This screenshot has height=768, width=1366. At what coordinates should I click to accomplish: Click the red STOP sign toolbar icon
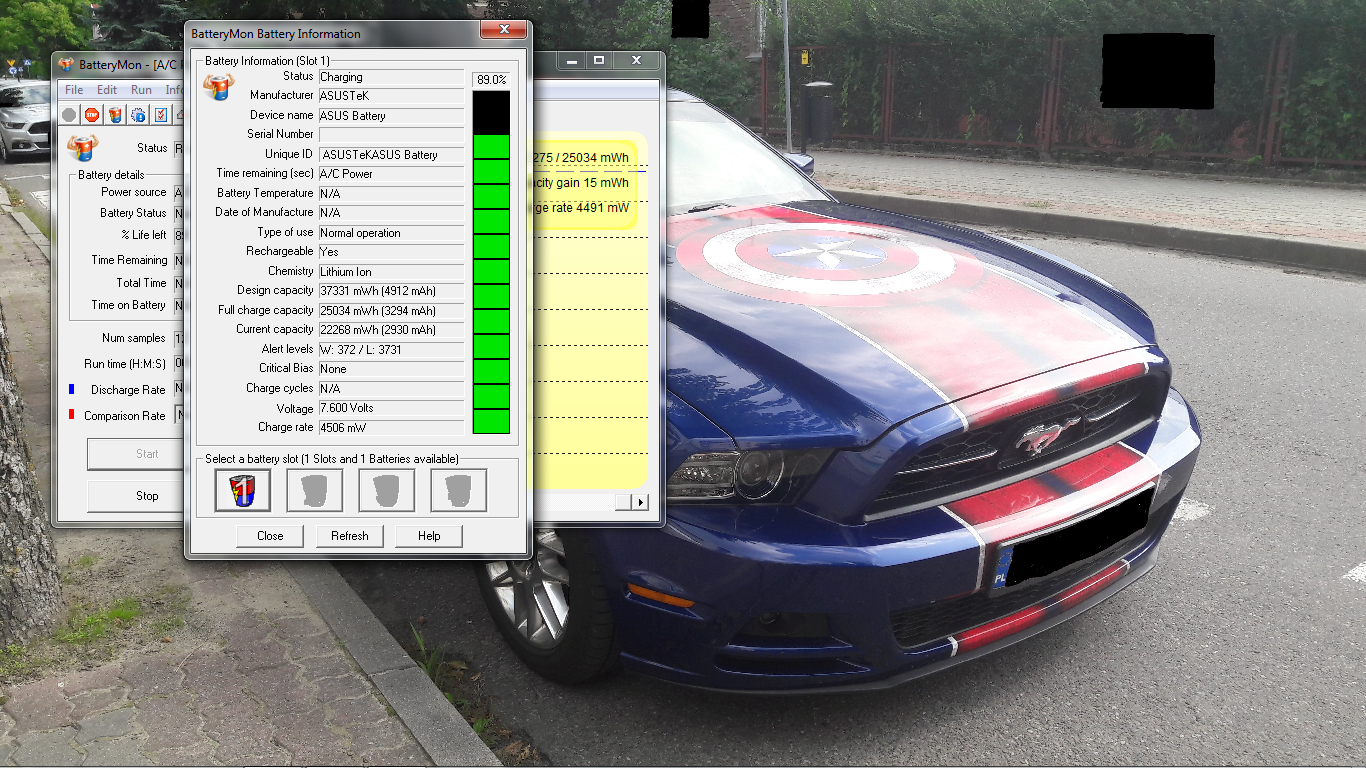point(92,115)
